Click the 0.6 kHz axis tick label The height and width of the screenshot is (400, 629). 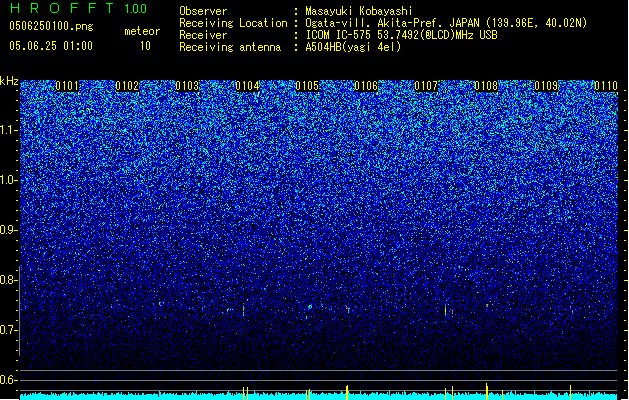[9, 380]
